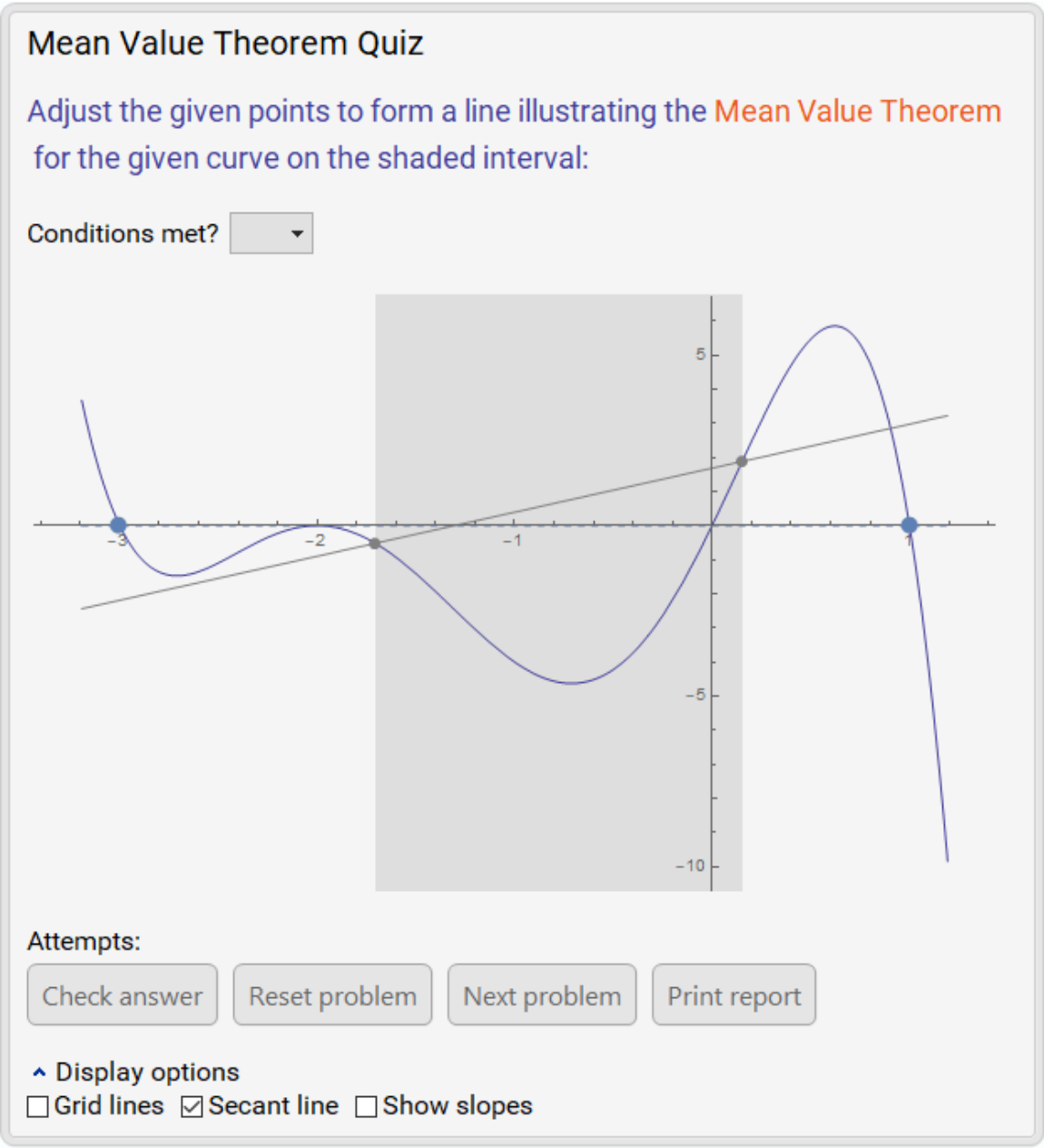The image size is (1044, 1148).
Task: Click the origin where curve crosses axes
Action: click(712, 525)
